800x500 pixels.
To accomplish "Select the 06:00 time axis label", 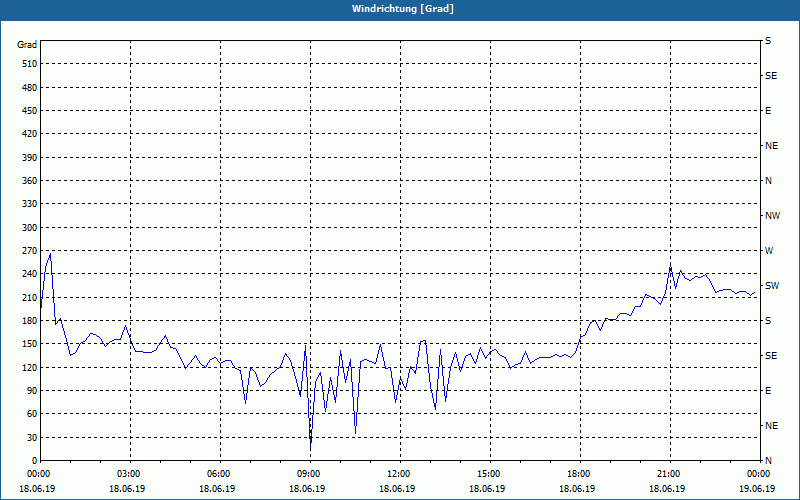I will [x=220, y=474].
